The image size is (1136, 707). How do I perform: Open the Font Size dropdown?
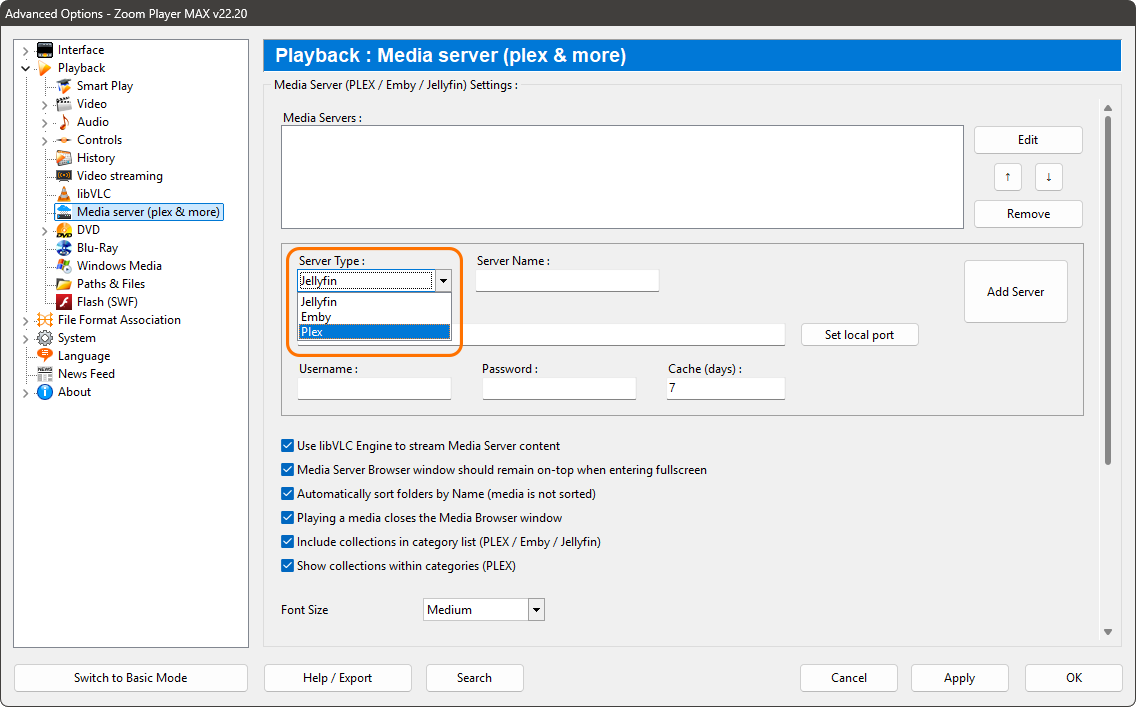[536, 609]
